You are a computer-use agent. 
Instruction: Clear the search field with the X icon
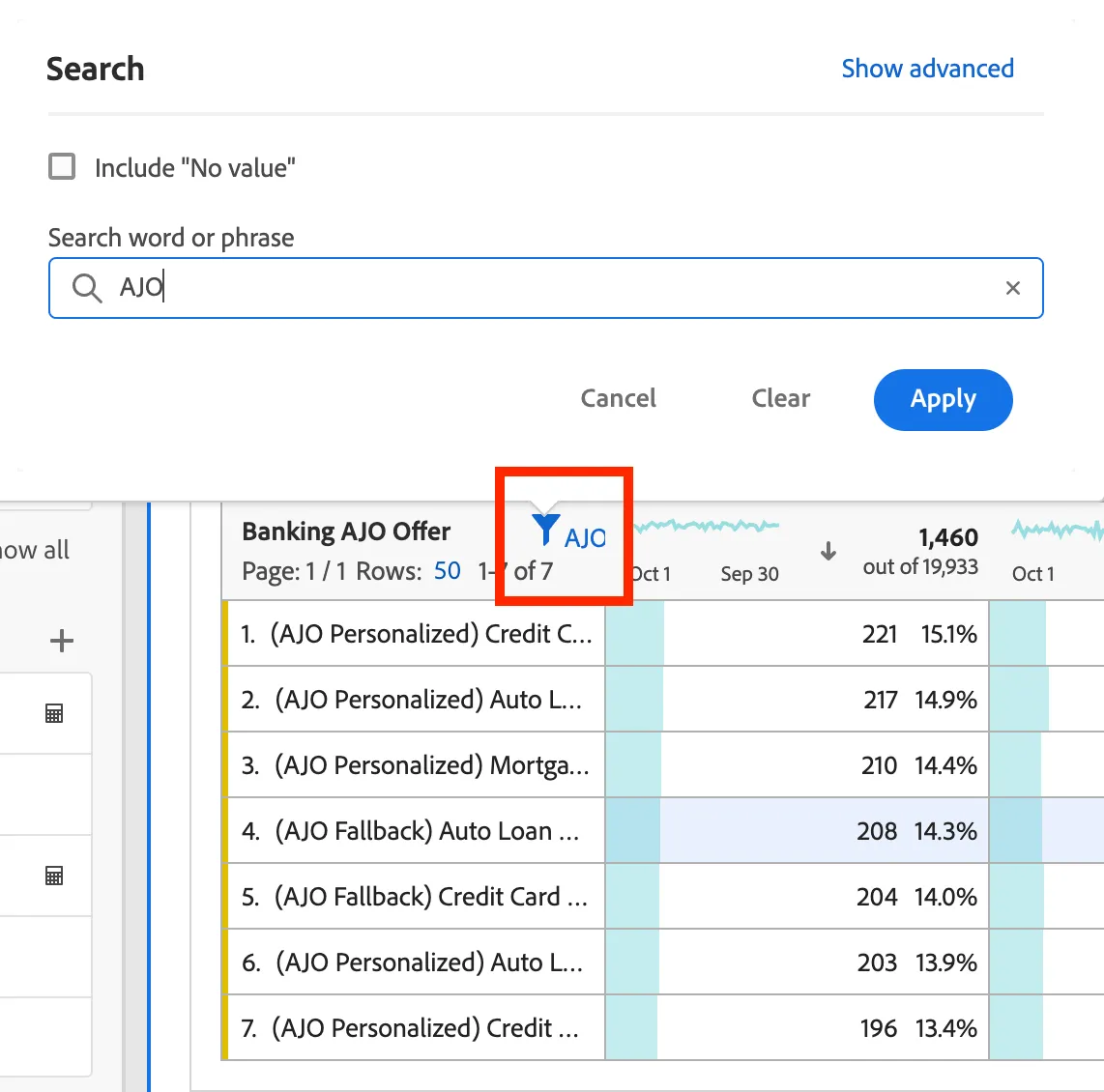(1012, 288)
